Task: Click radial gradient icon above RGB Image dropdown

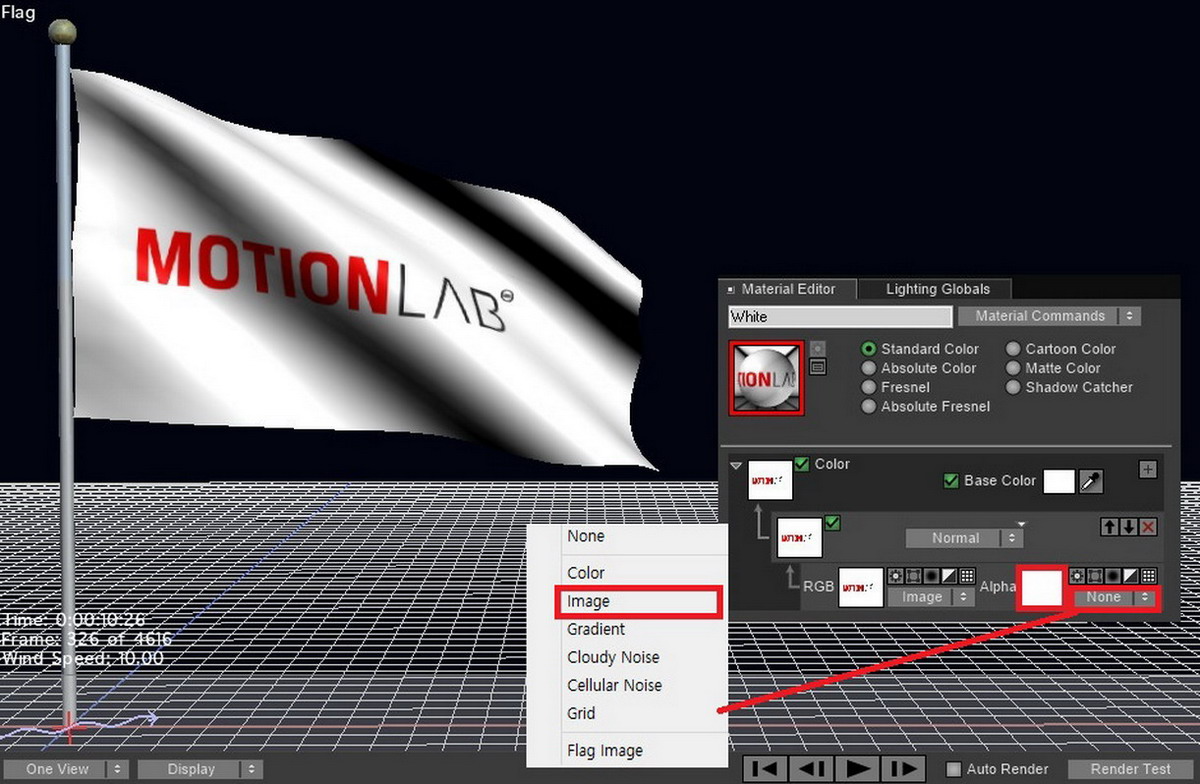Action: (x=931, y=576)
